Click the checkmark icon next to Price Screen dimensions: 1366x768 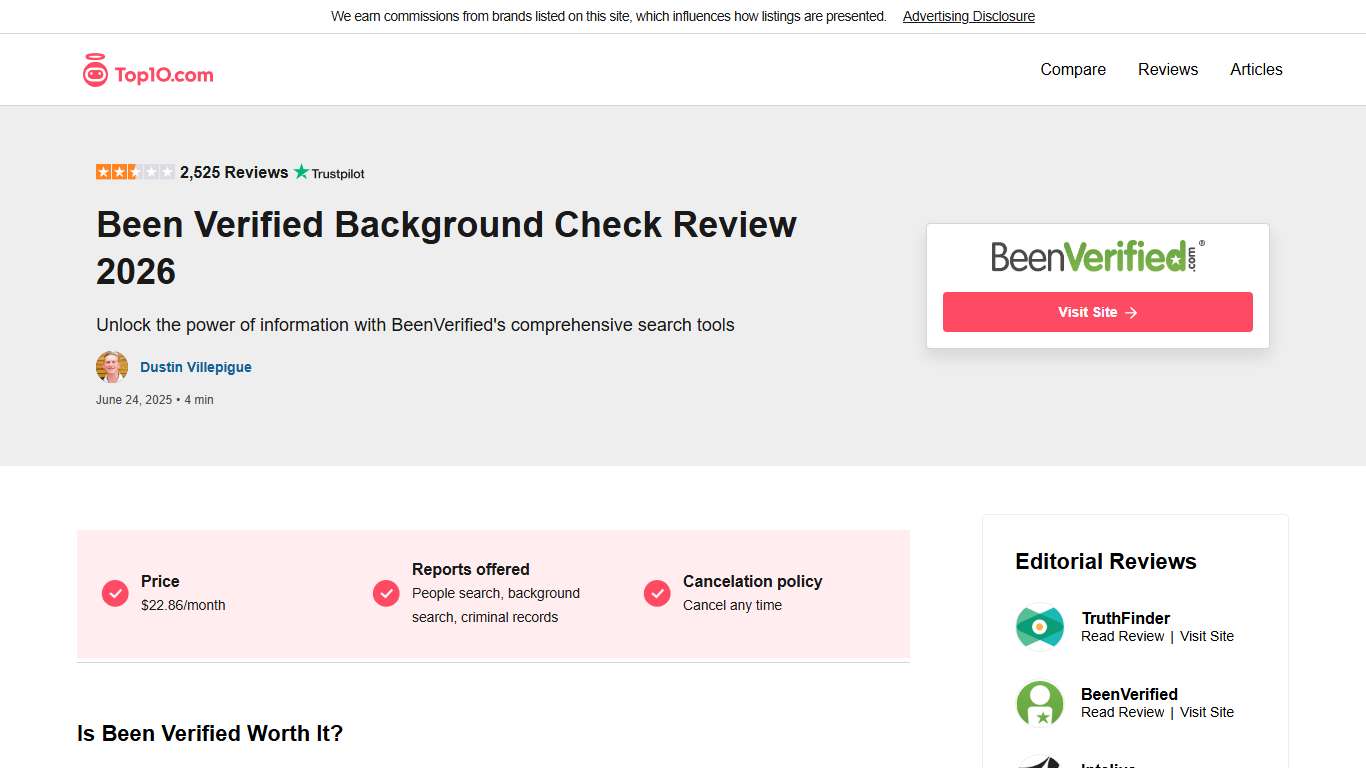click(114, 593)
